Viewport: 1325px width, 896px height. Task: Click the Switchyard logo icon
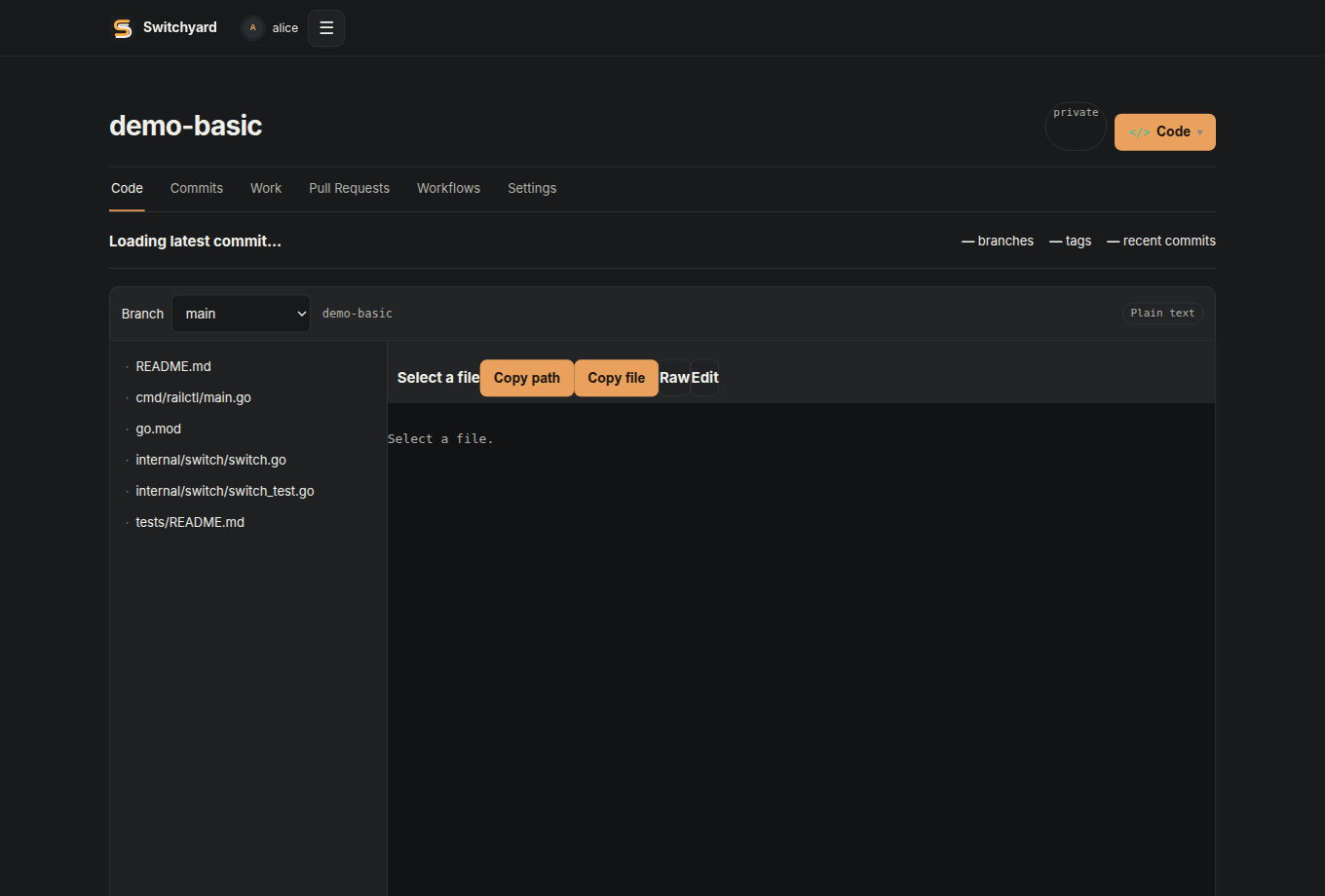pyautogui.click(x=122, y=28)
